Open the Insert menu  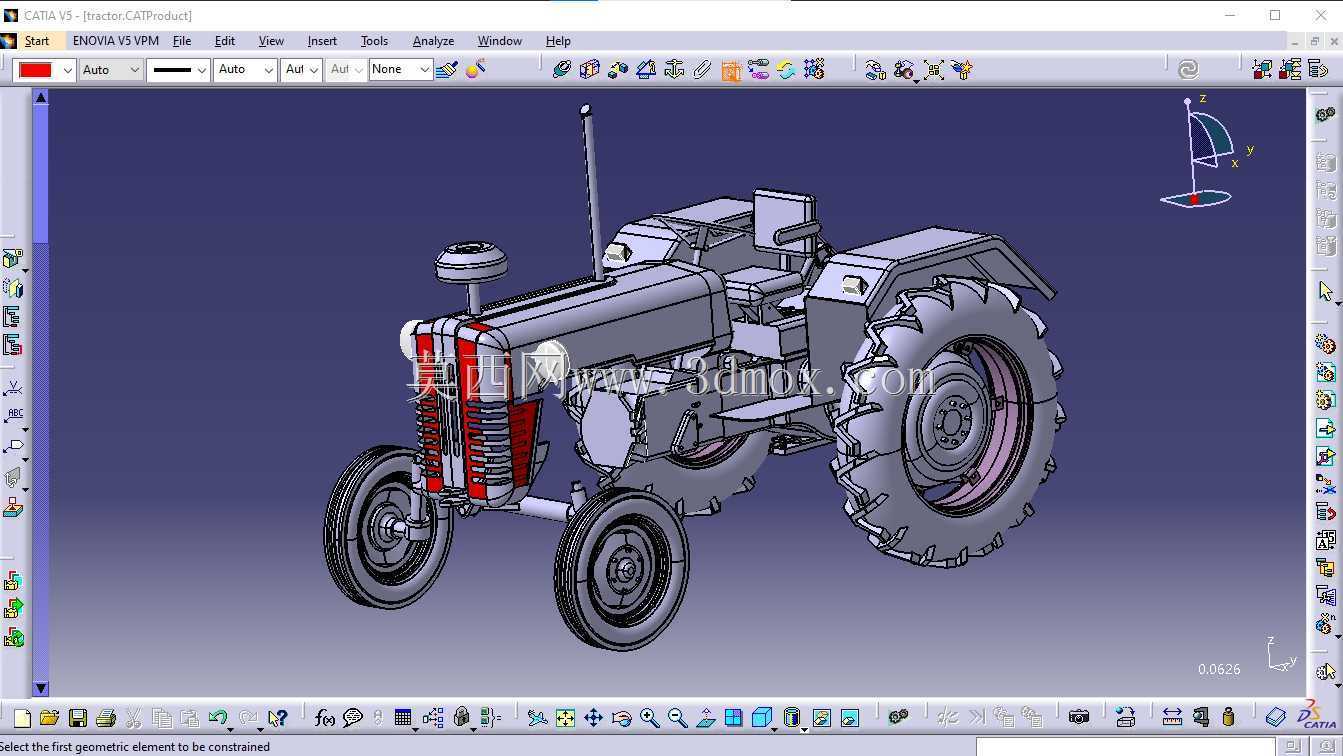click(x=322, y=41)
